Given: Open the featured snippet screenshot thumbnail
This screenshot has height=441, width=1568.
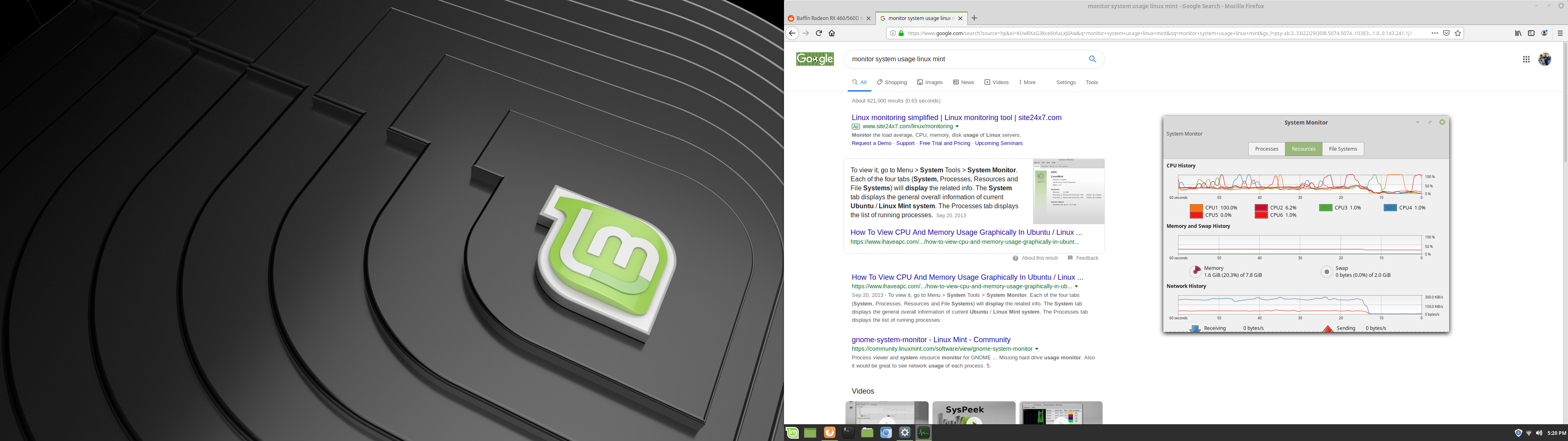Looking at the screenshot, I should pos(1068,191).
